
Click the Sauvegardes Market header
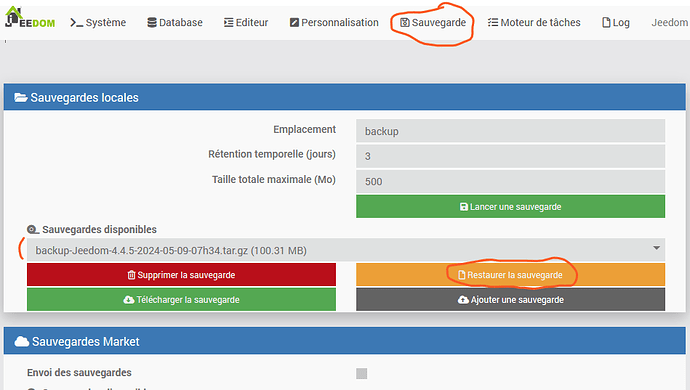tap(345, 341)
